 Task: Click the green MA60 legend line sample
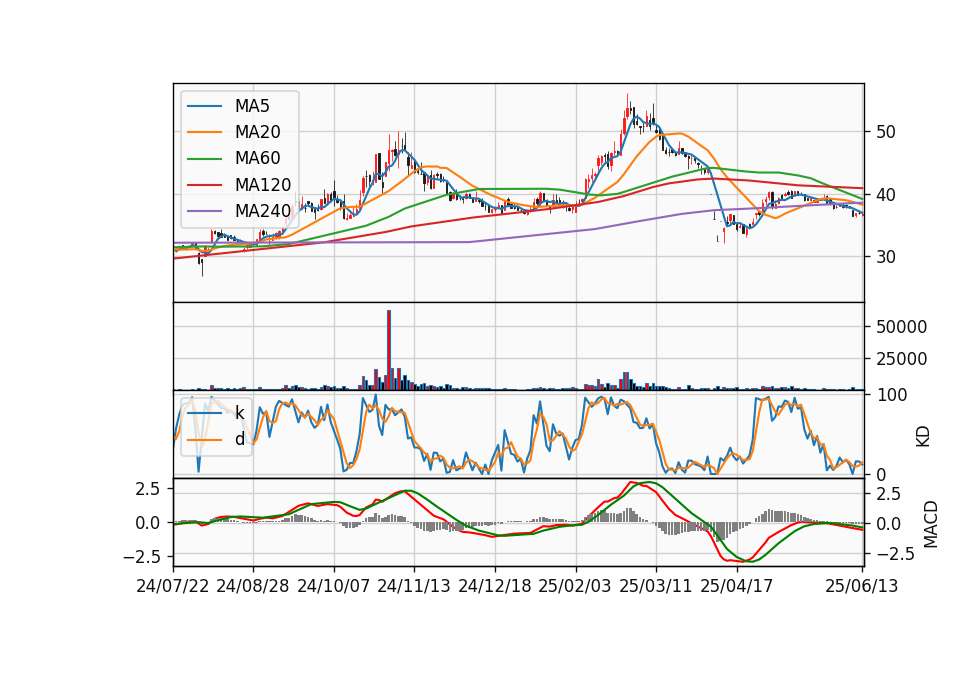204,159
